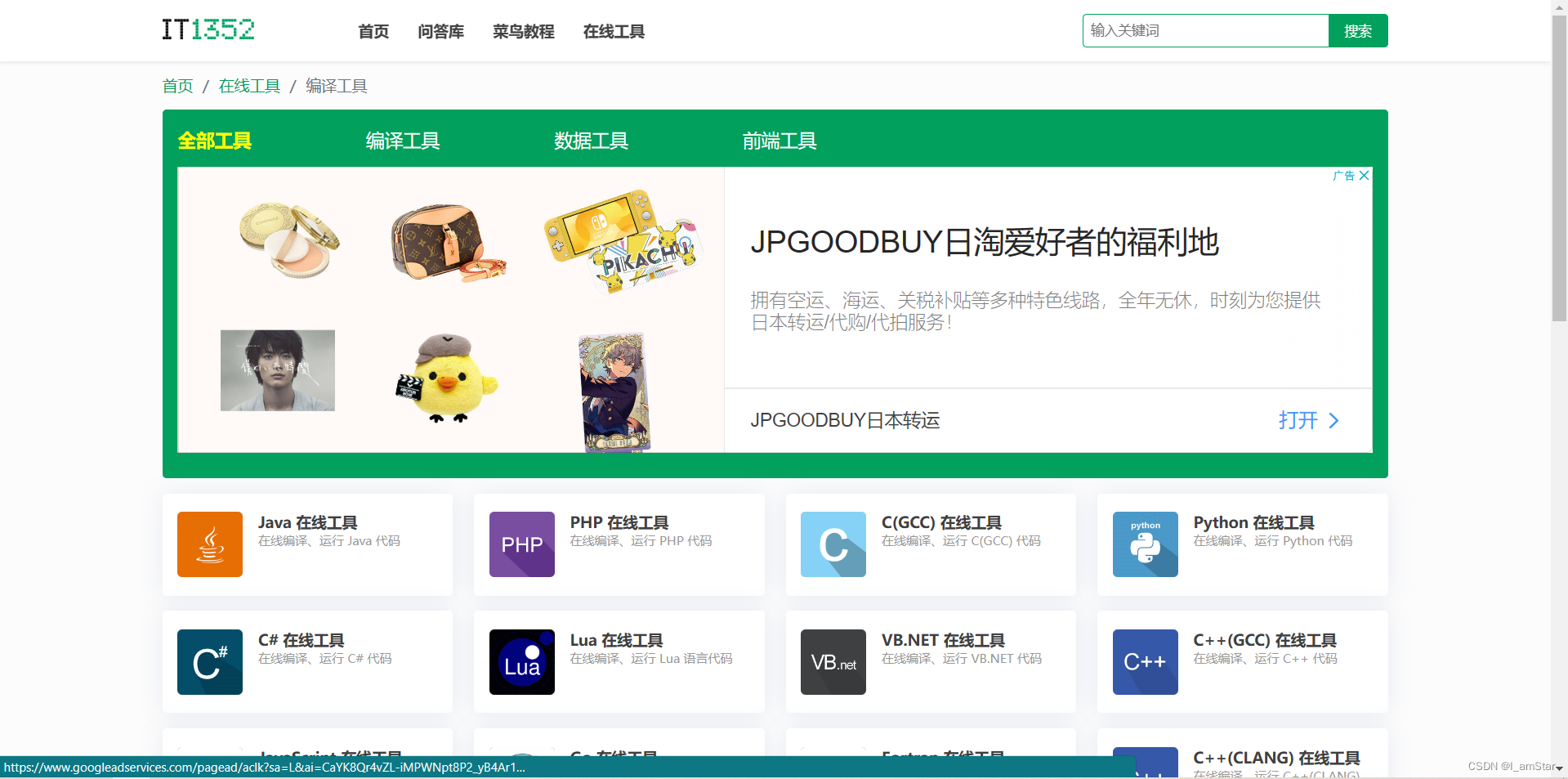Screen dimensions: 1568x779
Task: Open the C++(GCC) tool icon
Action: click(x=1146, y=662)
